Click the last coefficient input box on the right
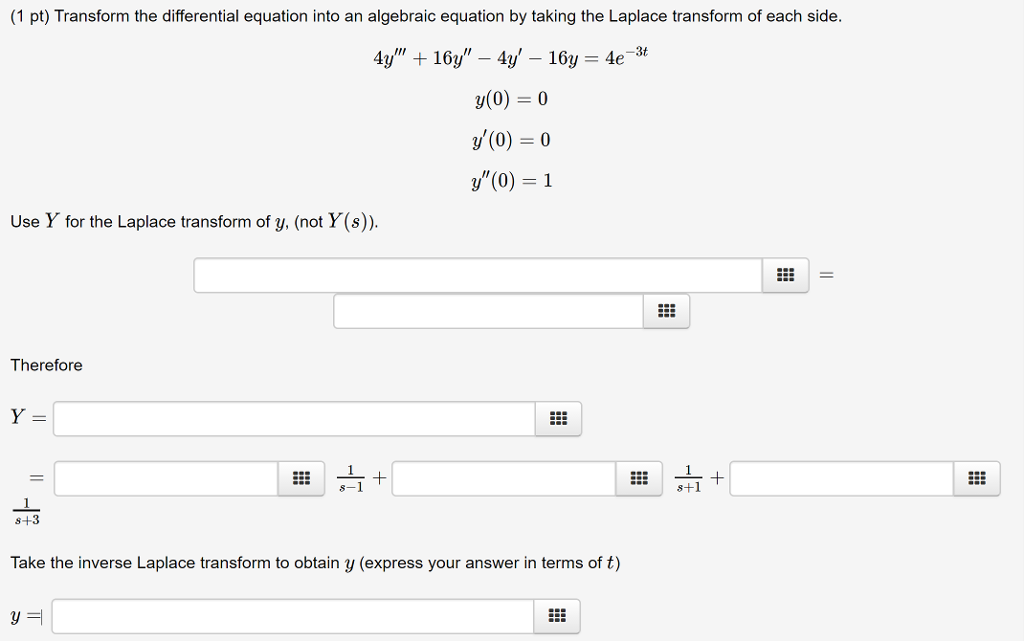 click(x=840, y=477)
